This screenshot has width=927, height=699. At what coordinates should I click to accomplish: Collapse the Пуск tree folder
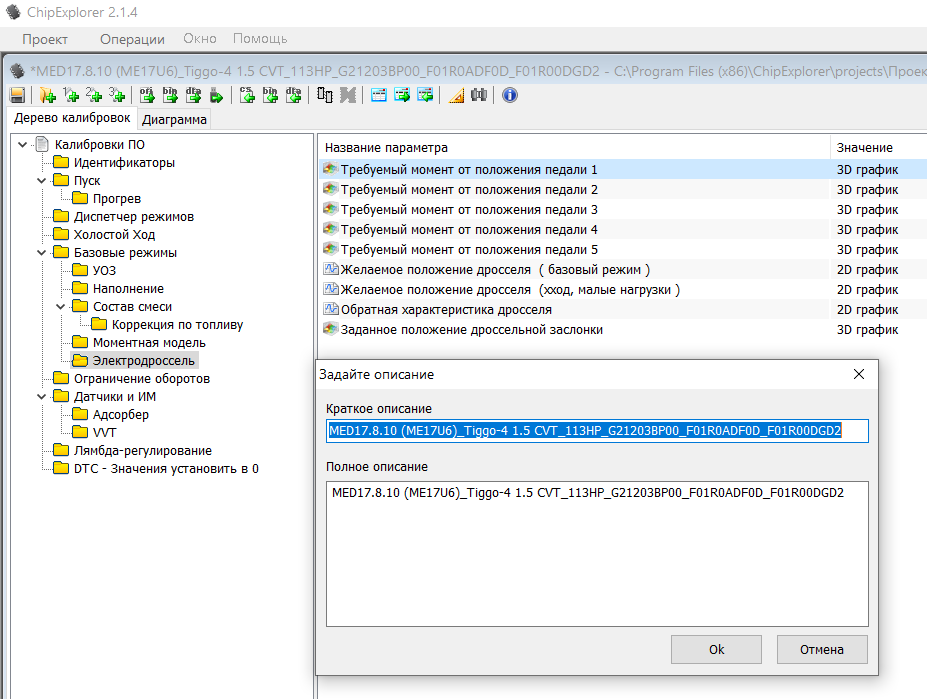[41, 181]
